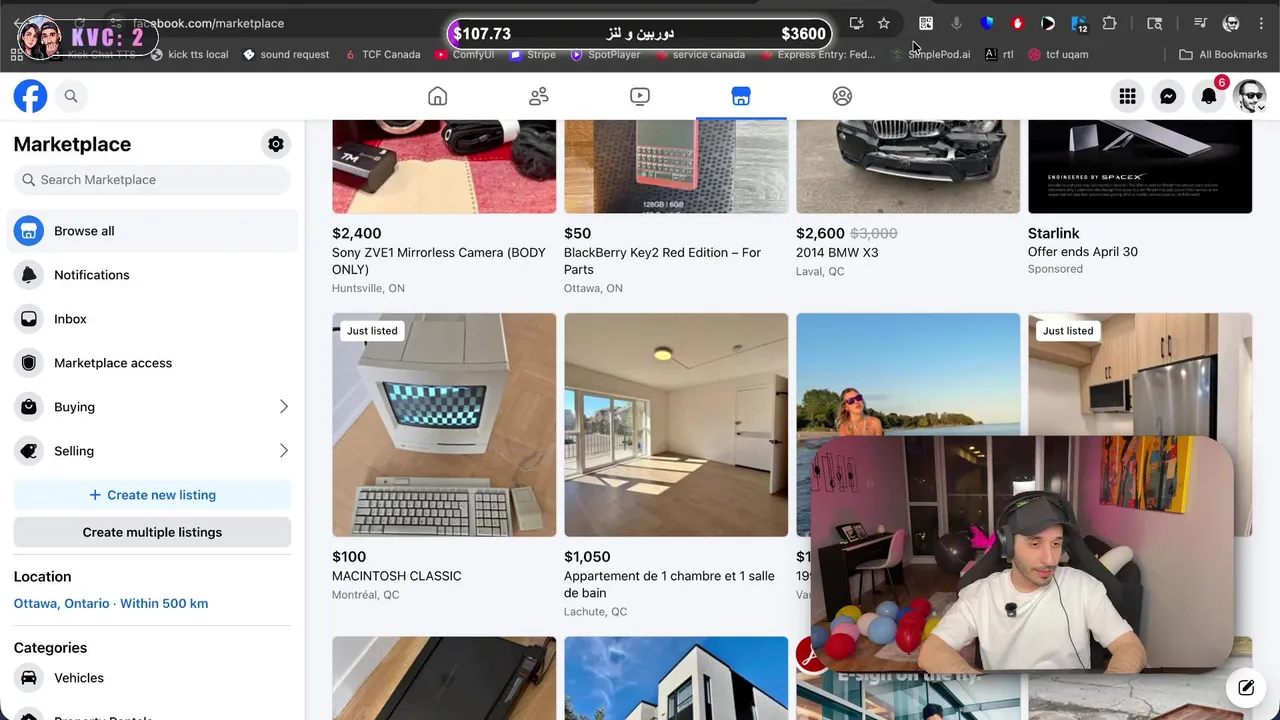Open the Groups tab
Image resolution: width=1280 pixels, height=720 pixels.
point(842,96)
